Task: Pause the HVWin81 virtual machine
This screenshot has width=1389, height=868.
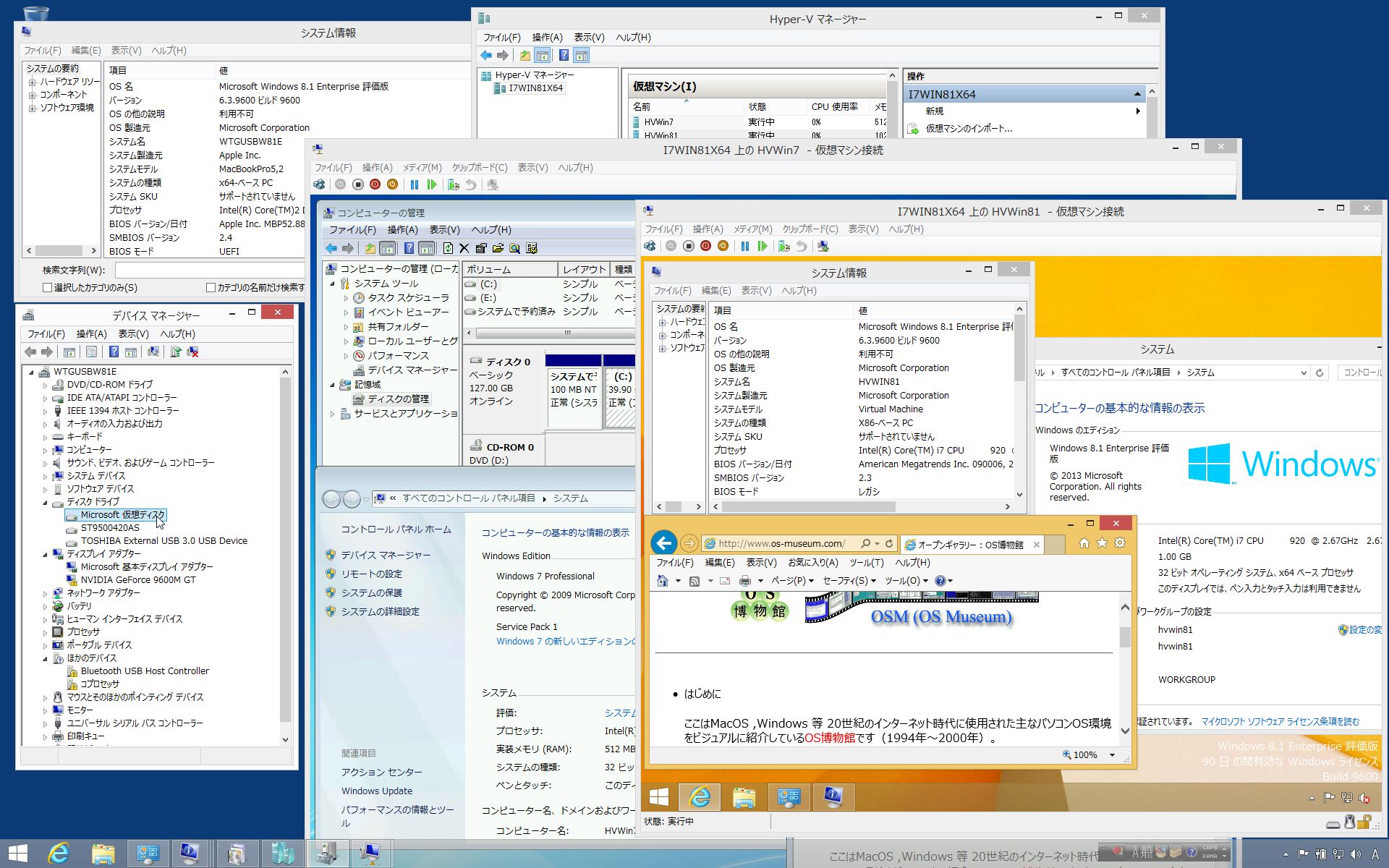Action: pyautogui.click(x=745, y=246)
